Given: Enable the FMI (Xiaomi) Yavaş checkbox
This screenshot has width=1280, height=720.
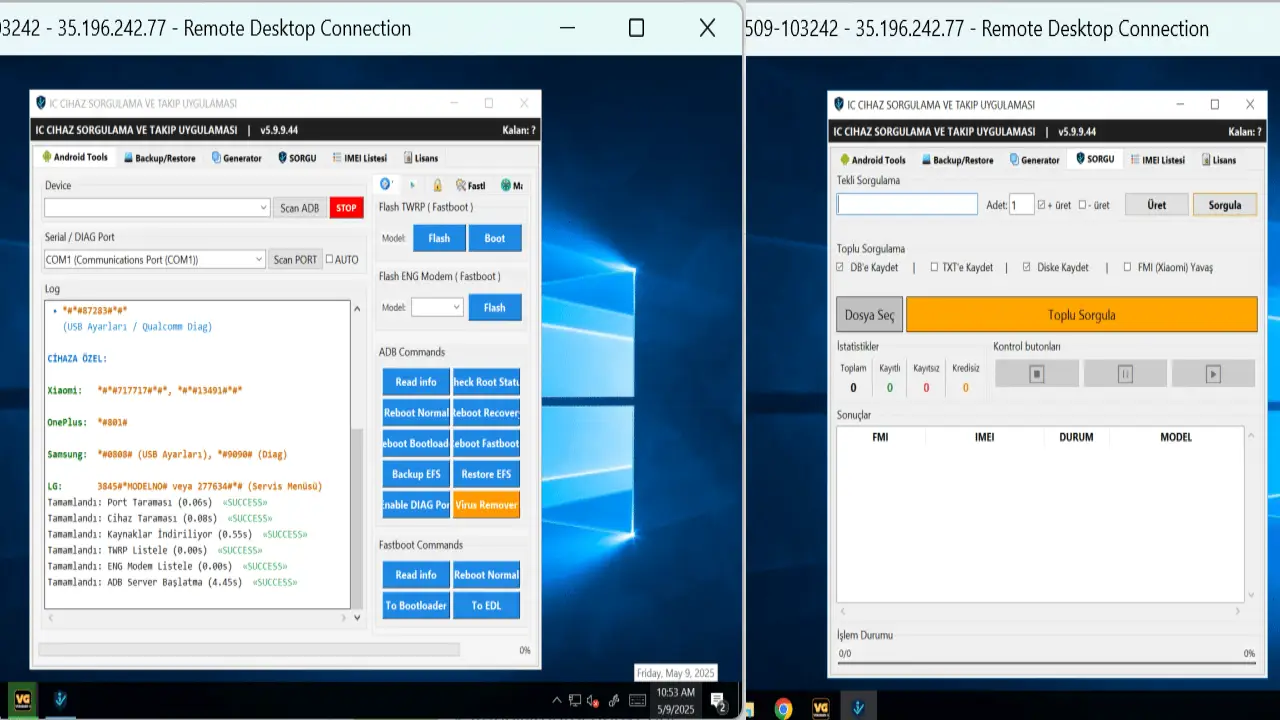Looking at the screenshot, I should tap(1127, 267).
